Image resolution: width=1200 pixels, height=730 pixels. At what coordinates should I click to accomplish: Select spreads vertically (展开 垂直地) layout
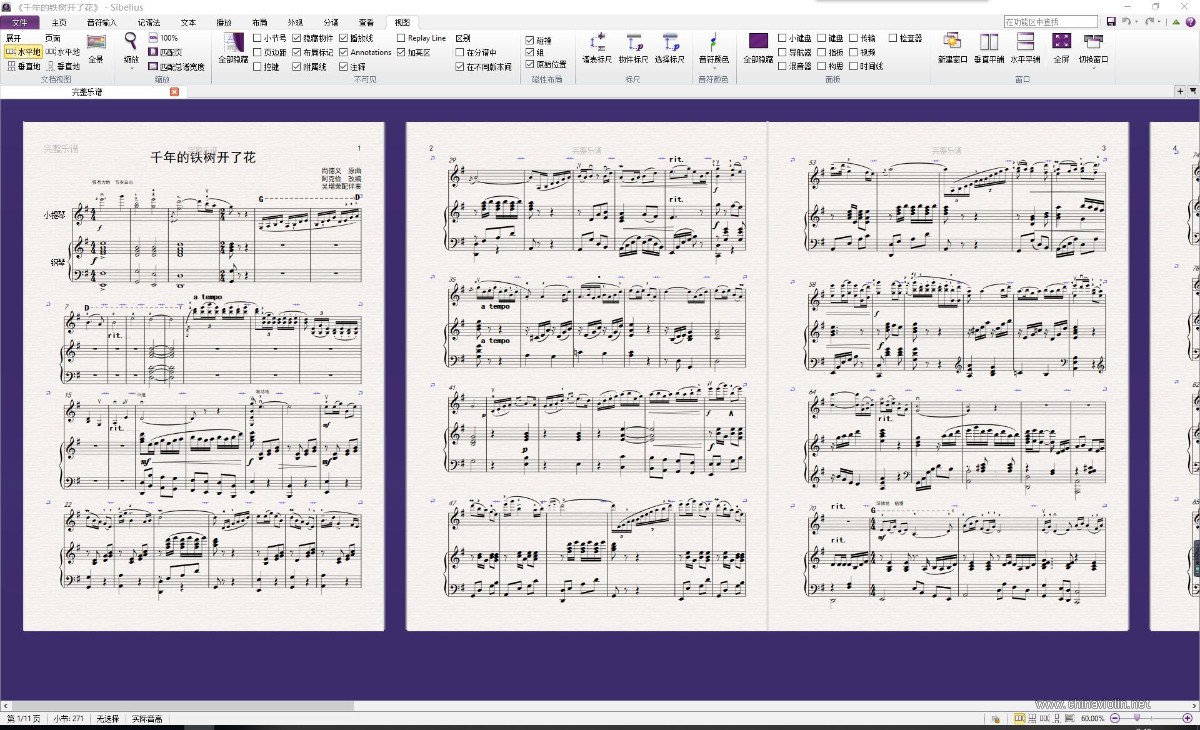[23, 67]
